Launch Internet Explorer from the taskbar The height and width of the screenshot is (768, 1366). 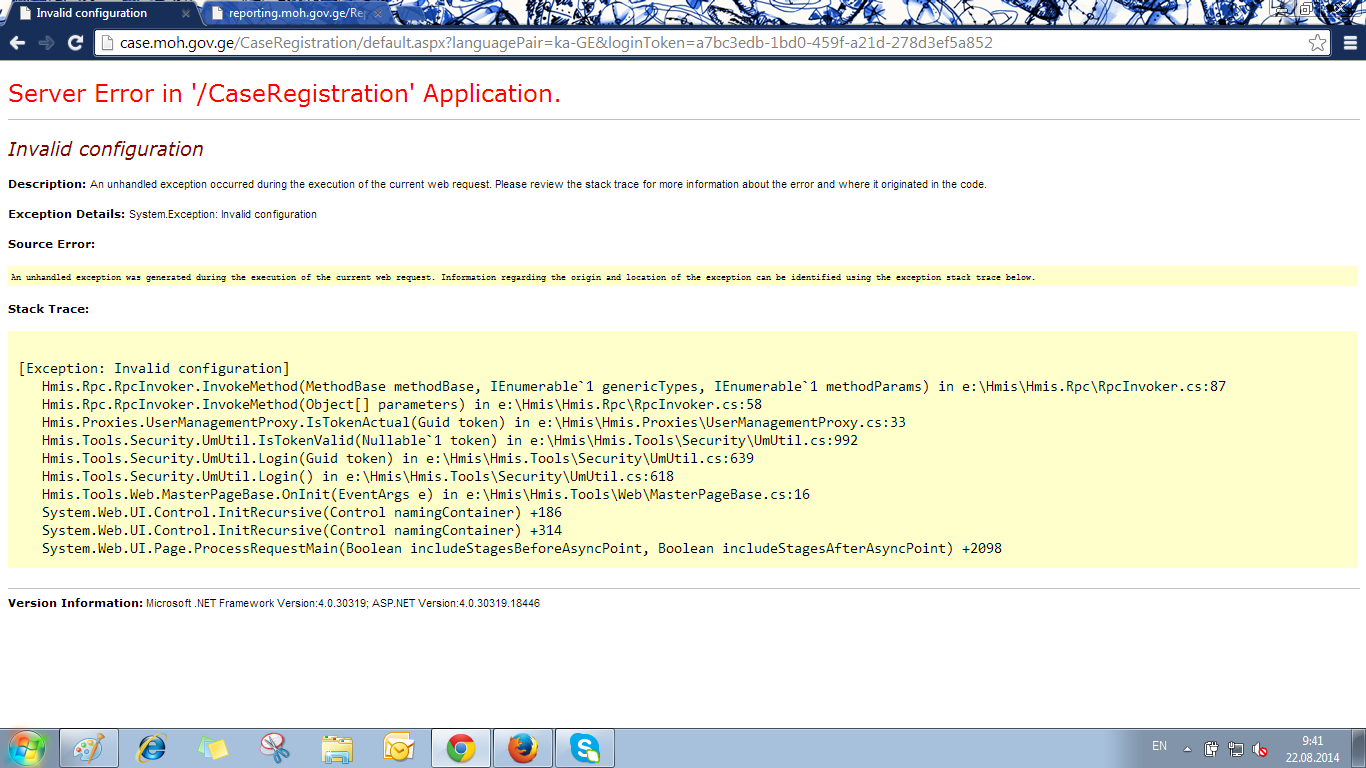[151, 748]
